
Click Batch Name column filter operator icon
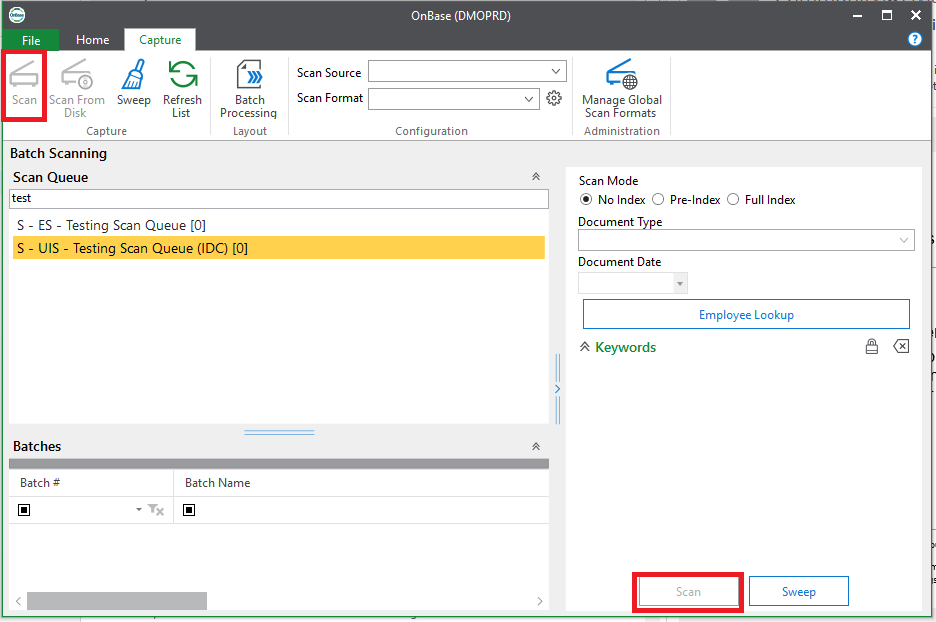[x=189, y=510]
